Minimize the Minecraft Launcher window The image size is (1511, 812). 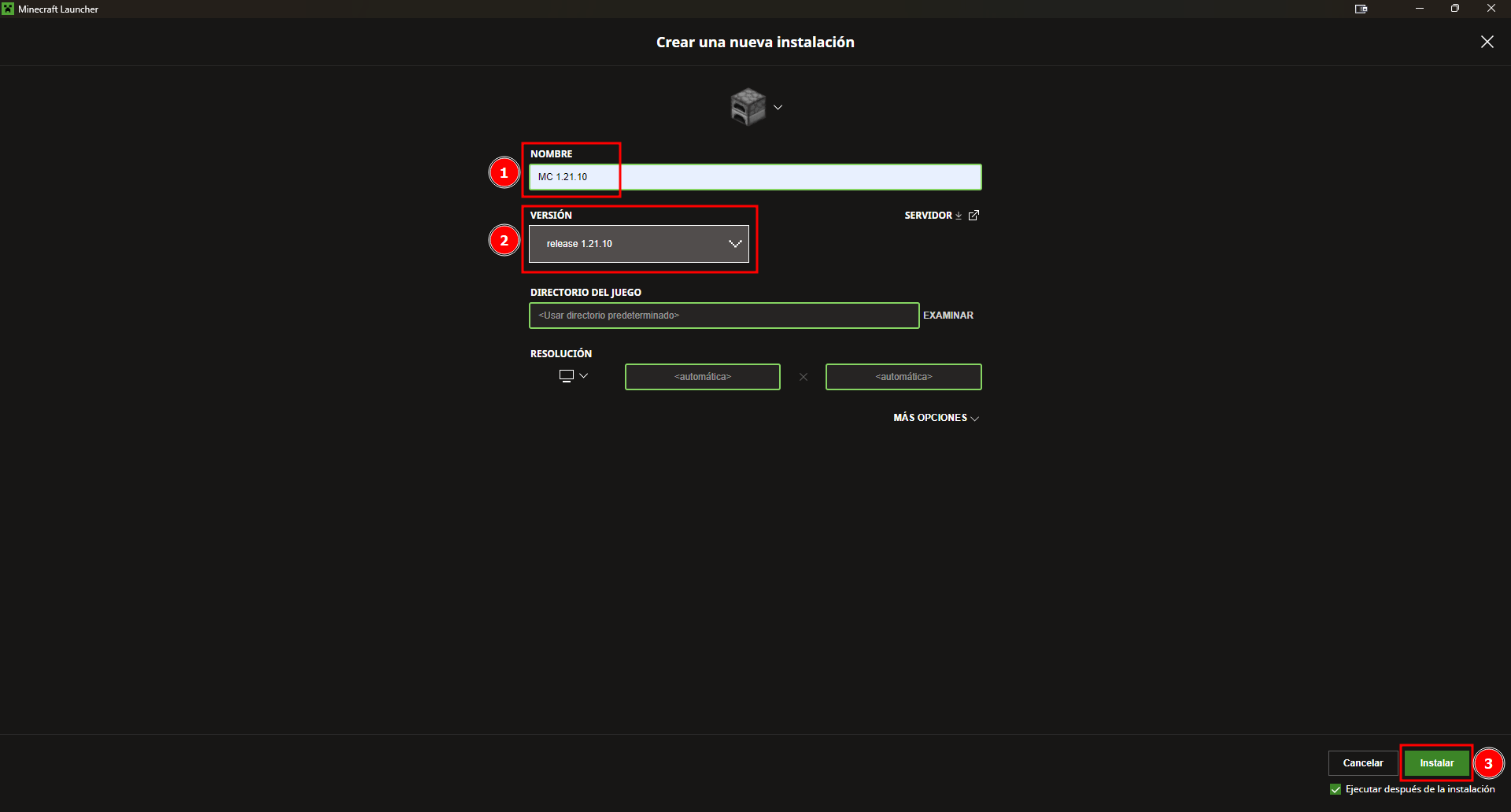[x=1420, y=9]
